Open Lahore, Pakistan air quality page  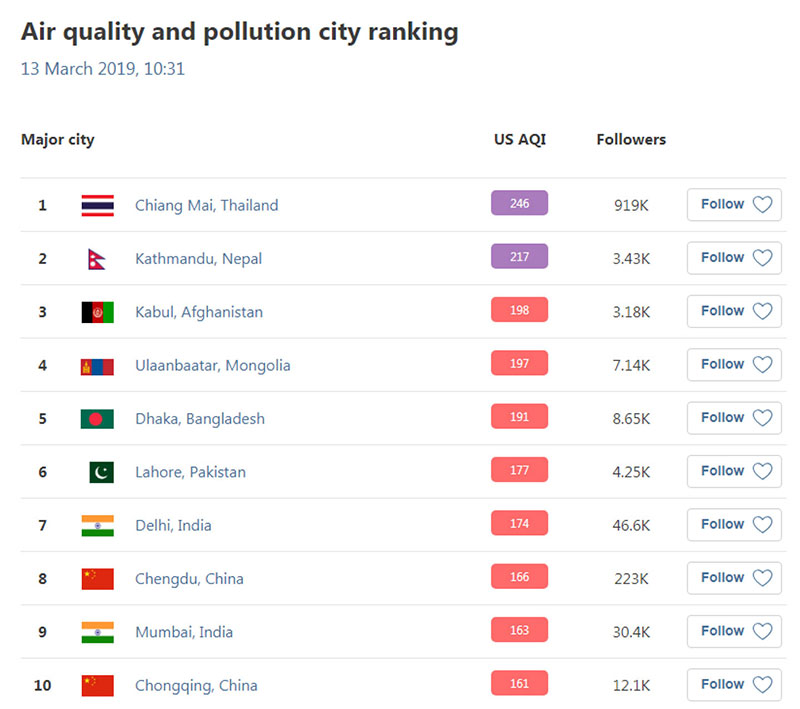pyautogui.click(x=190, y=472)
